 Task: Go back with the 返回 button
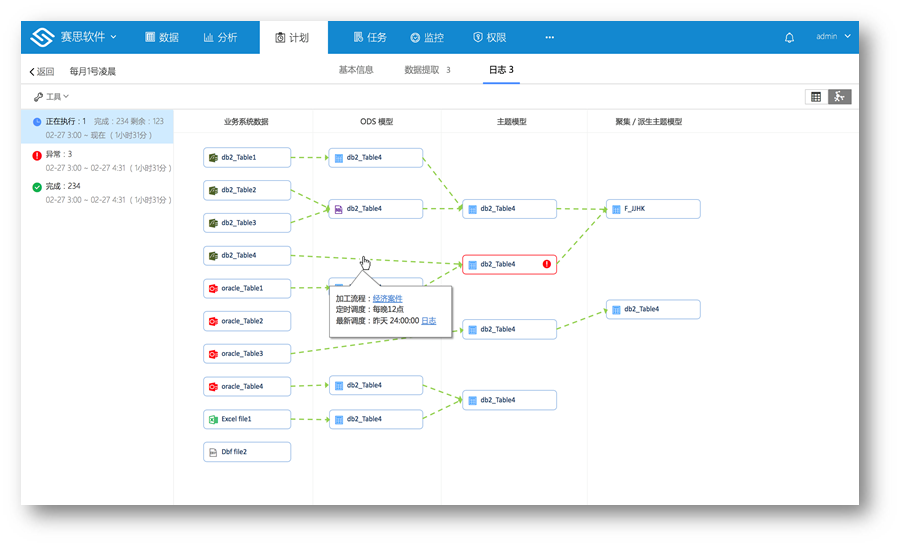point(42,71)
